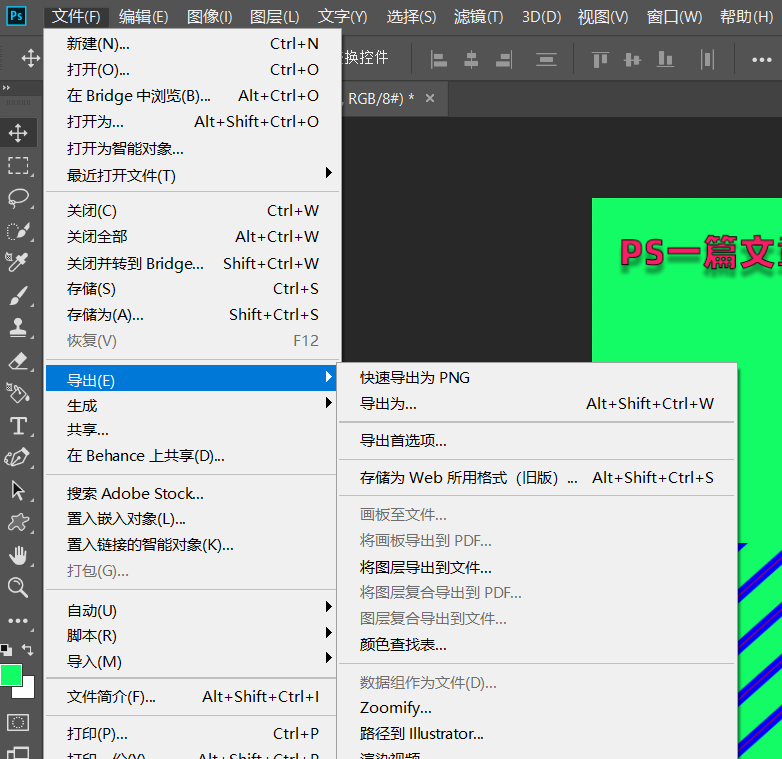Open the Edit Toolbar three-dots button
This screenshot has height=759, width=782.
point(18,621)
